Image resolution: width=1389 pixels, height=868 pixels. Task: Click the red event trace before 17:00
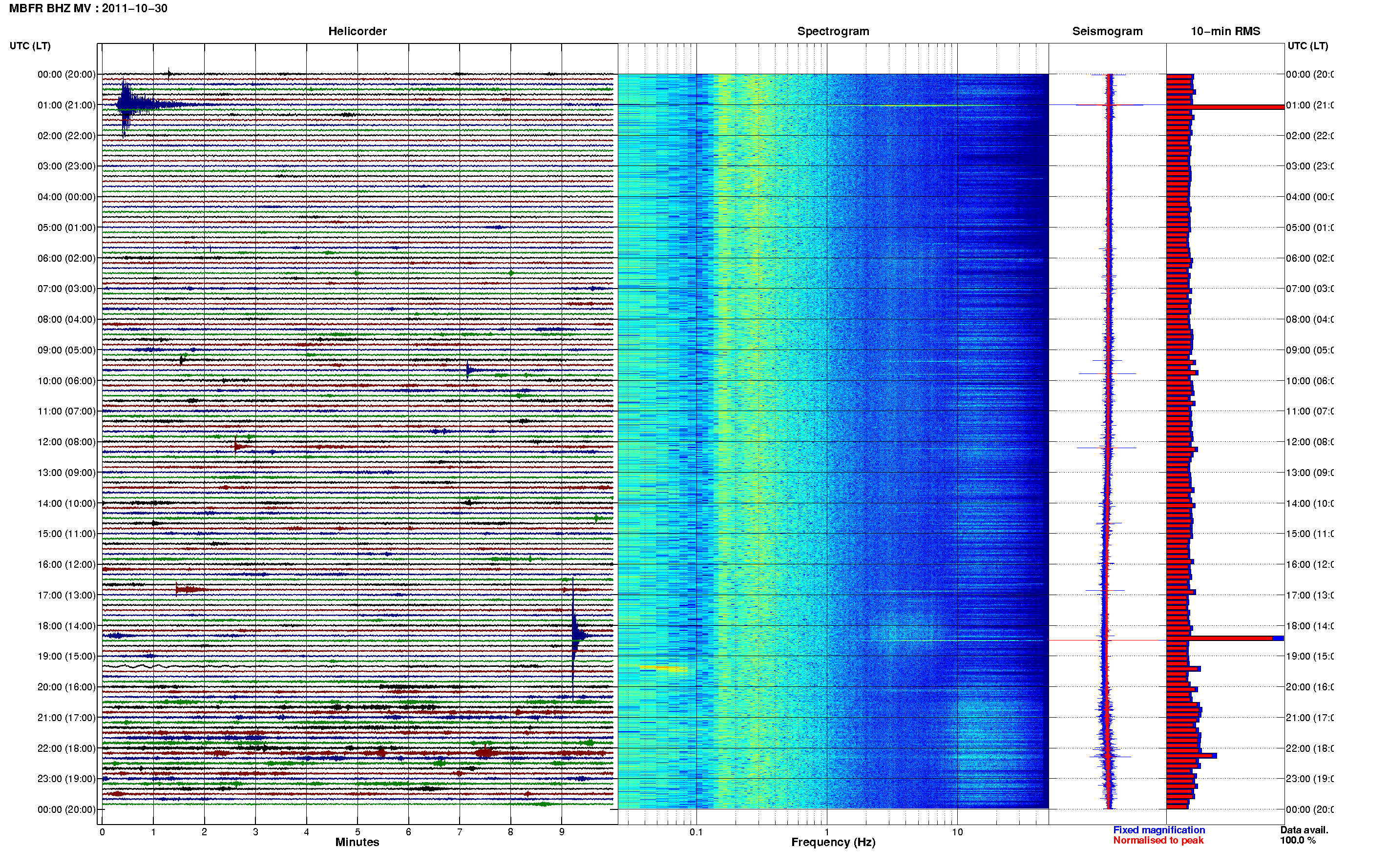click(189, 589)
